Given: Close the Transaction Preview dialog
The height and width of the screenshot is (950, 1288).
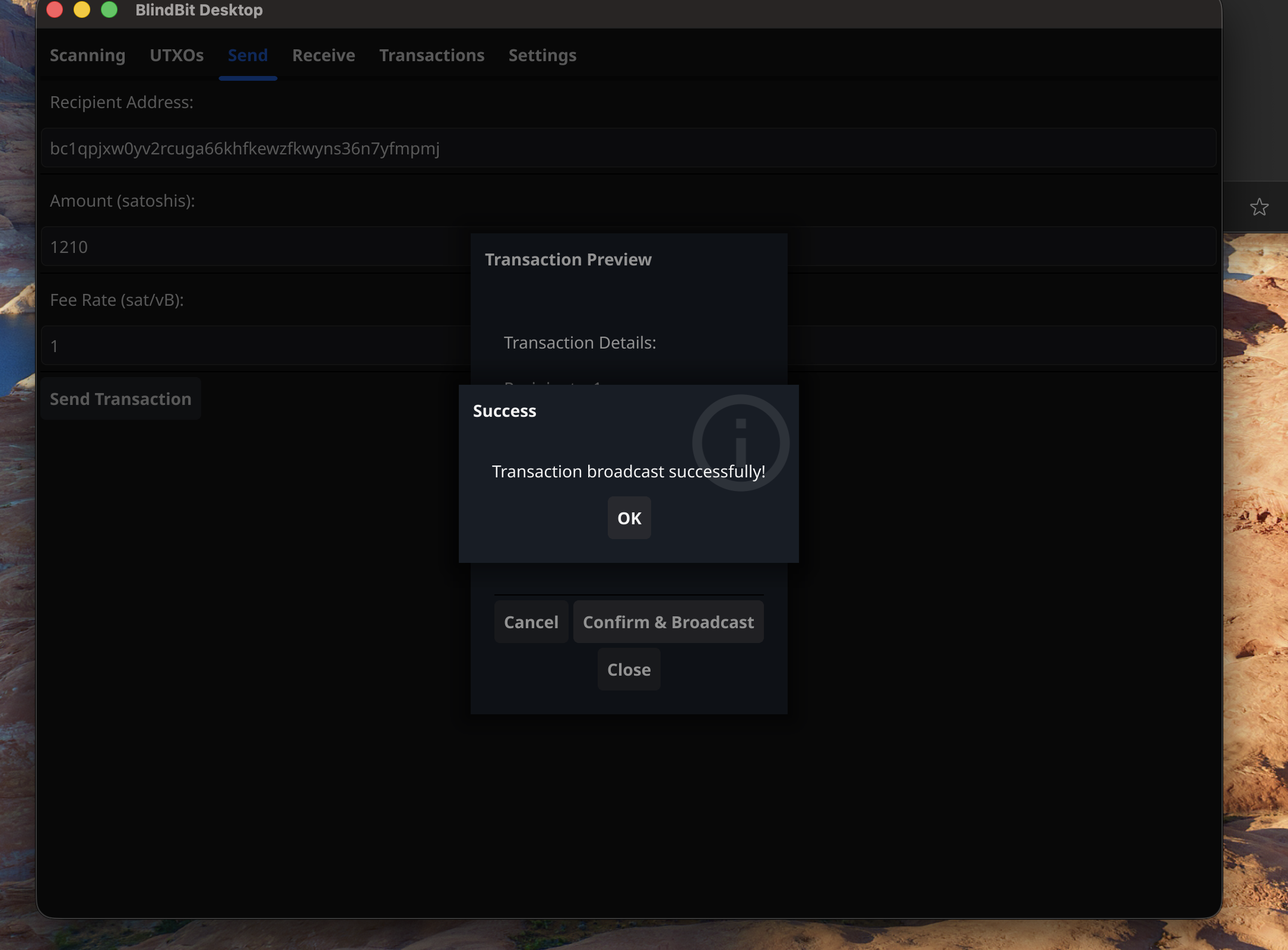Looking at the screenshot, I should 628,670.
